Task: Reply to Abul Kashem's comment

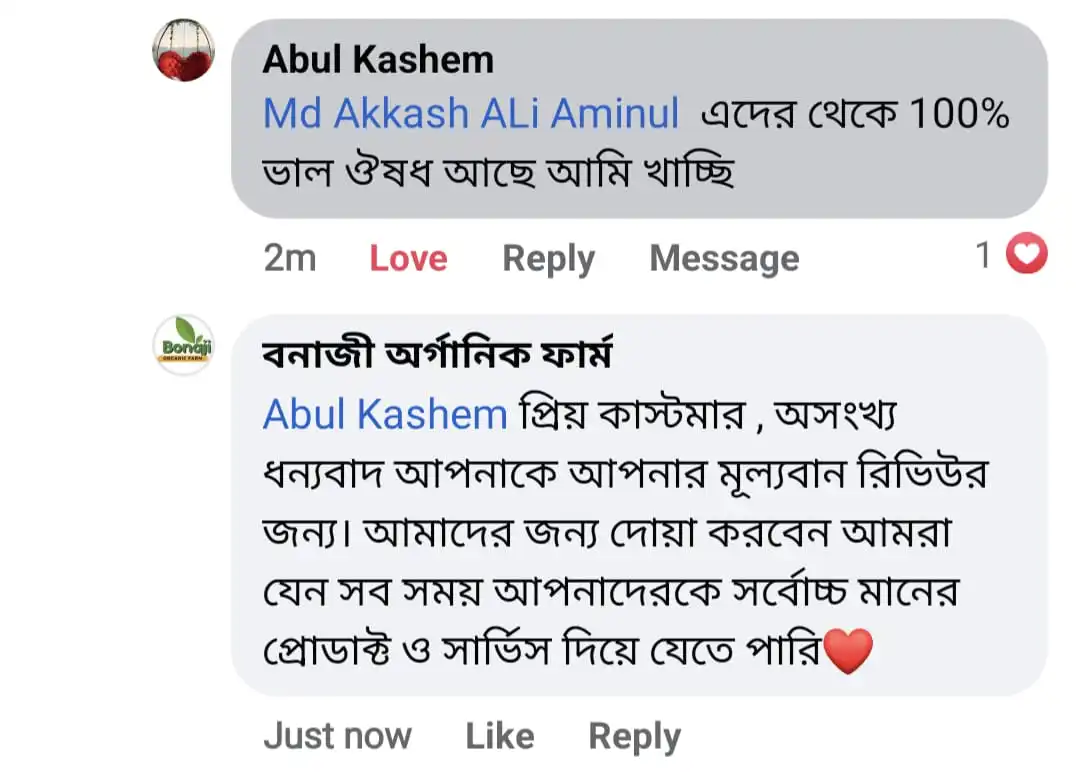Action: click(548, 258)
